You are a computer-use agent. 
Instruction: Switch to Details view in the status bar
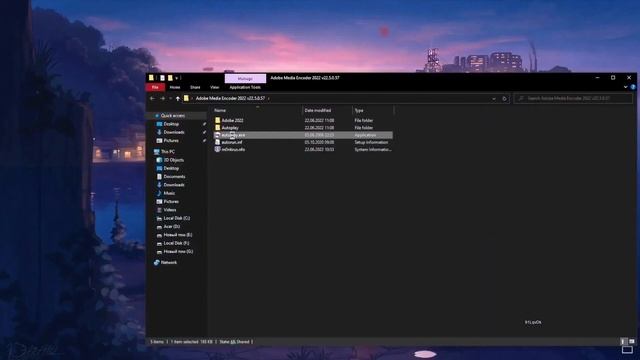623,342
